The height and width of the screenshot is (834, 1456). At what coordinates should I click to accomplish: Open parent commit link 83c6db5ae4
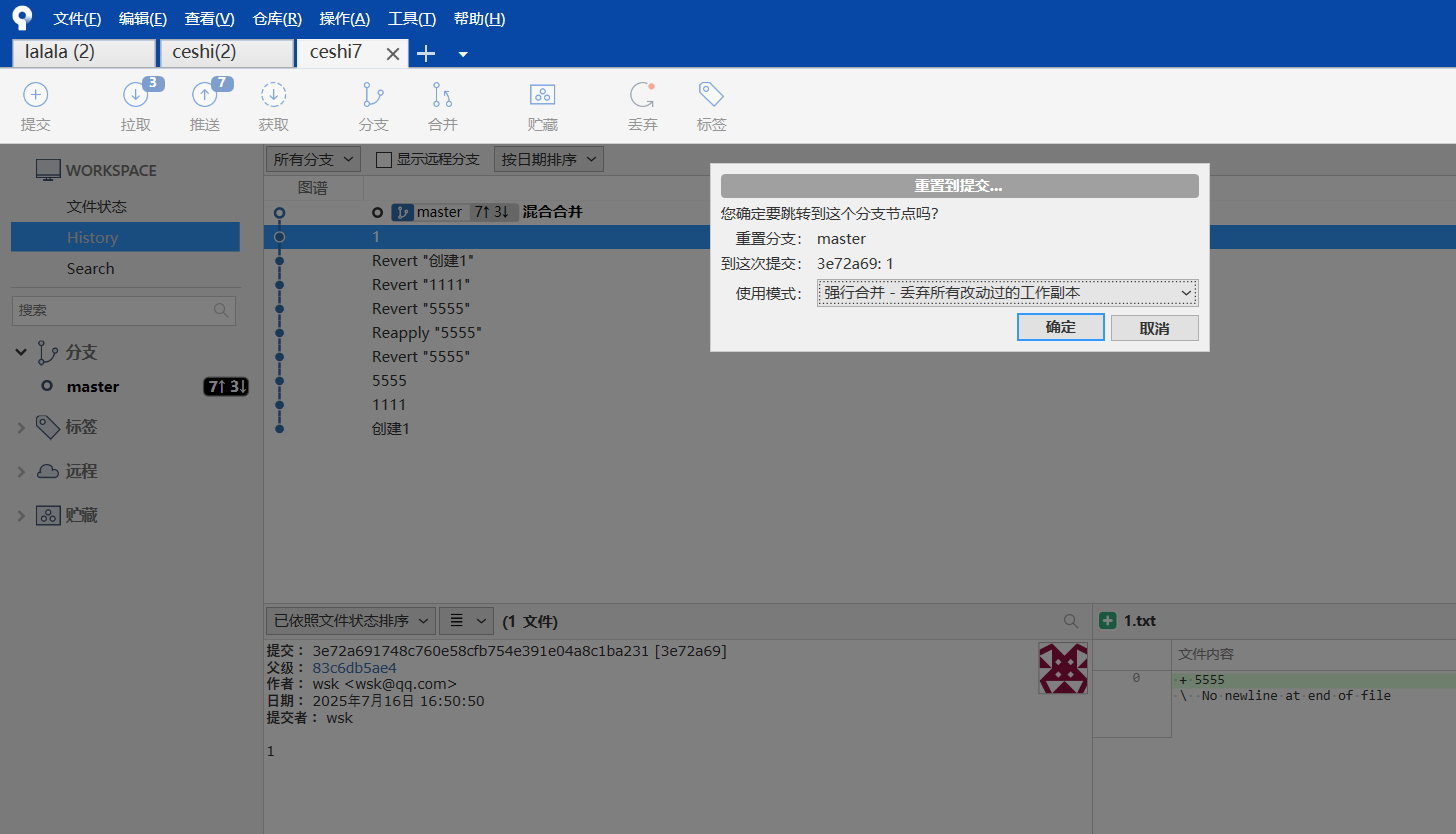click(x=354, y=667)
